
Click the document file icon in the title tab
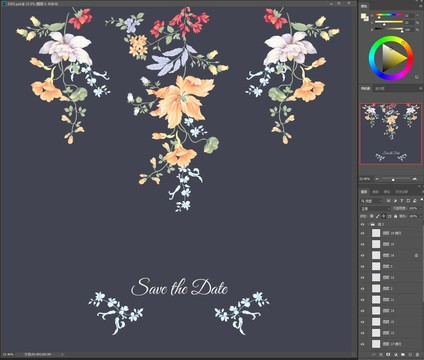[x=3, y=4]
